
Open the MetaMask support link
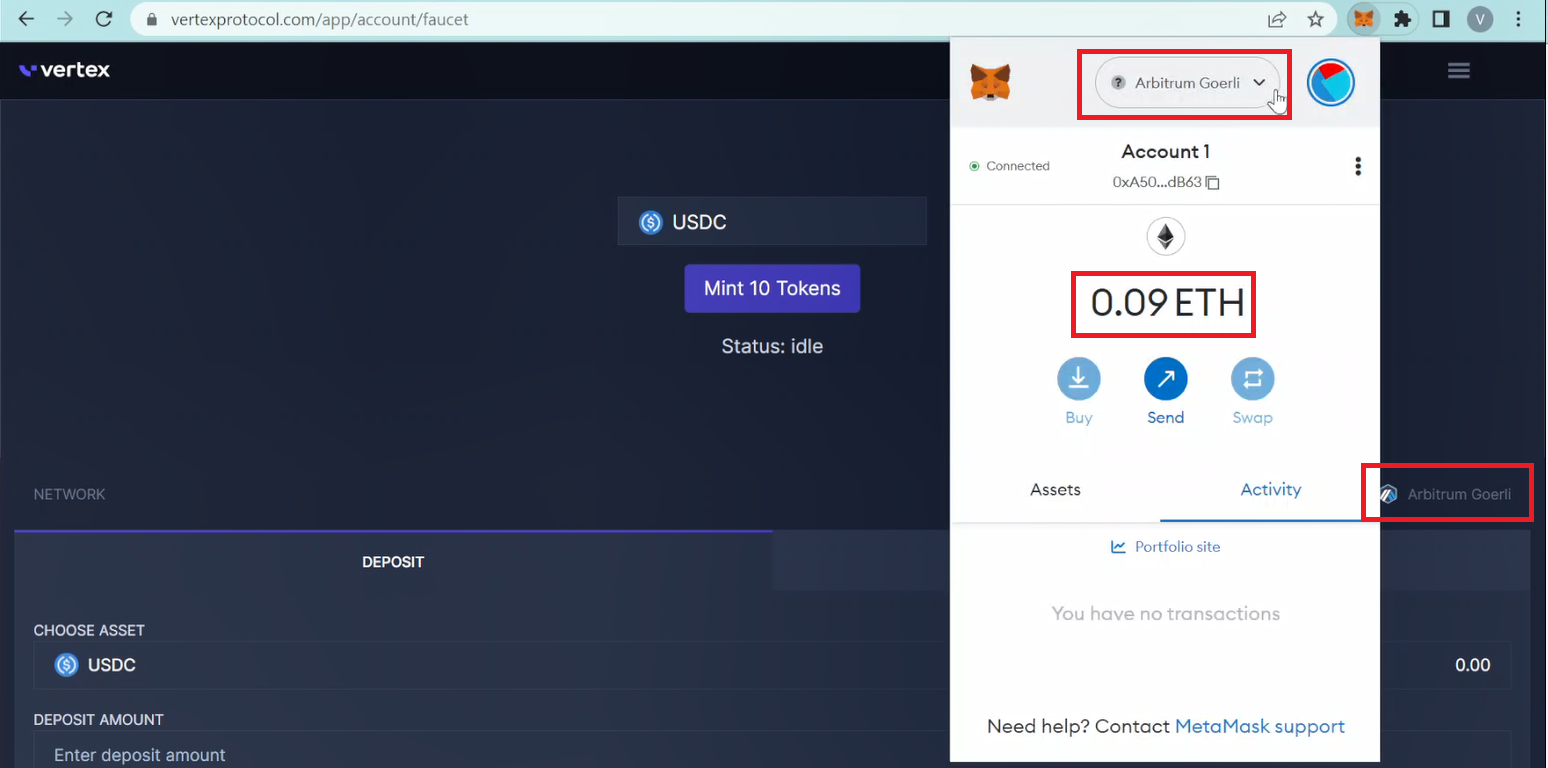pos(1260,727)
